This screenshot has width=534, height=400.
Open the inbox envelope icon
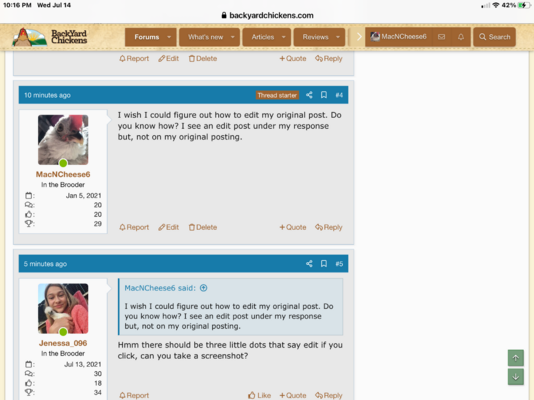[441, 37]
